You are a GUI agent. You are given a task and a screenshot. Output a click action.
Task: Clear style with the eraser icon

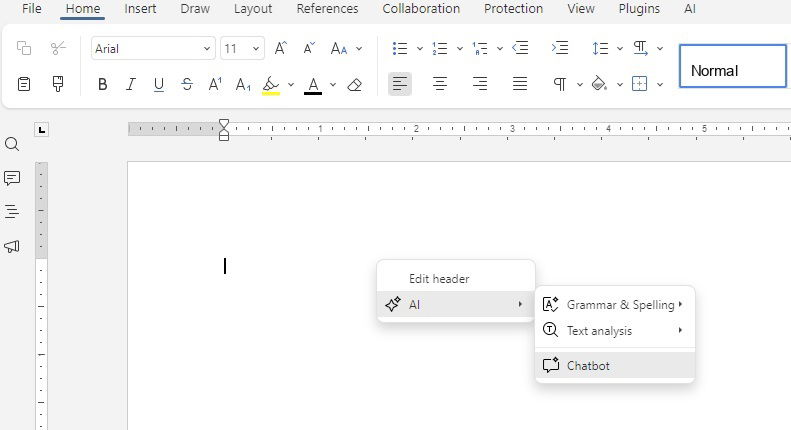pyautogui.click(x=355, y=84)
